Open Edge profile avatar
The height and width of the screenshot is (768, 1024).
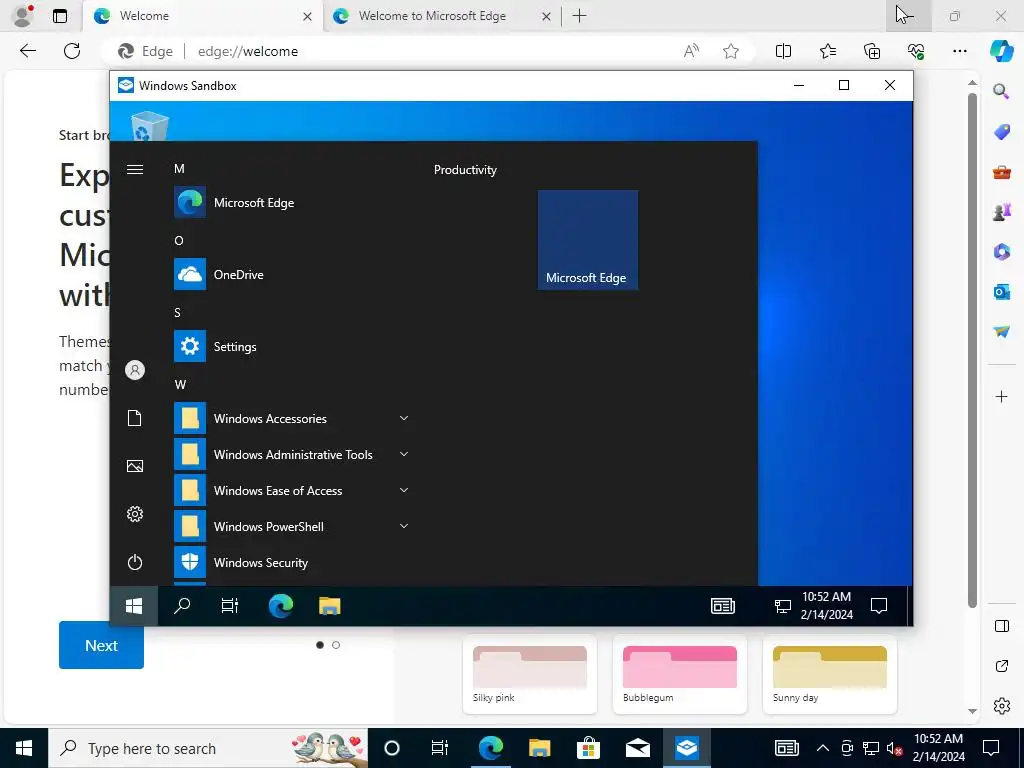(23, 16)
